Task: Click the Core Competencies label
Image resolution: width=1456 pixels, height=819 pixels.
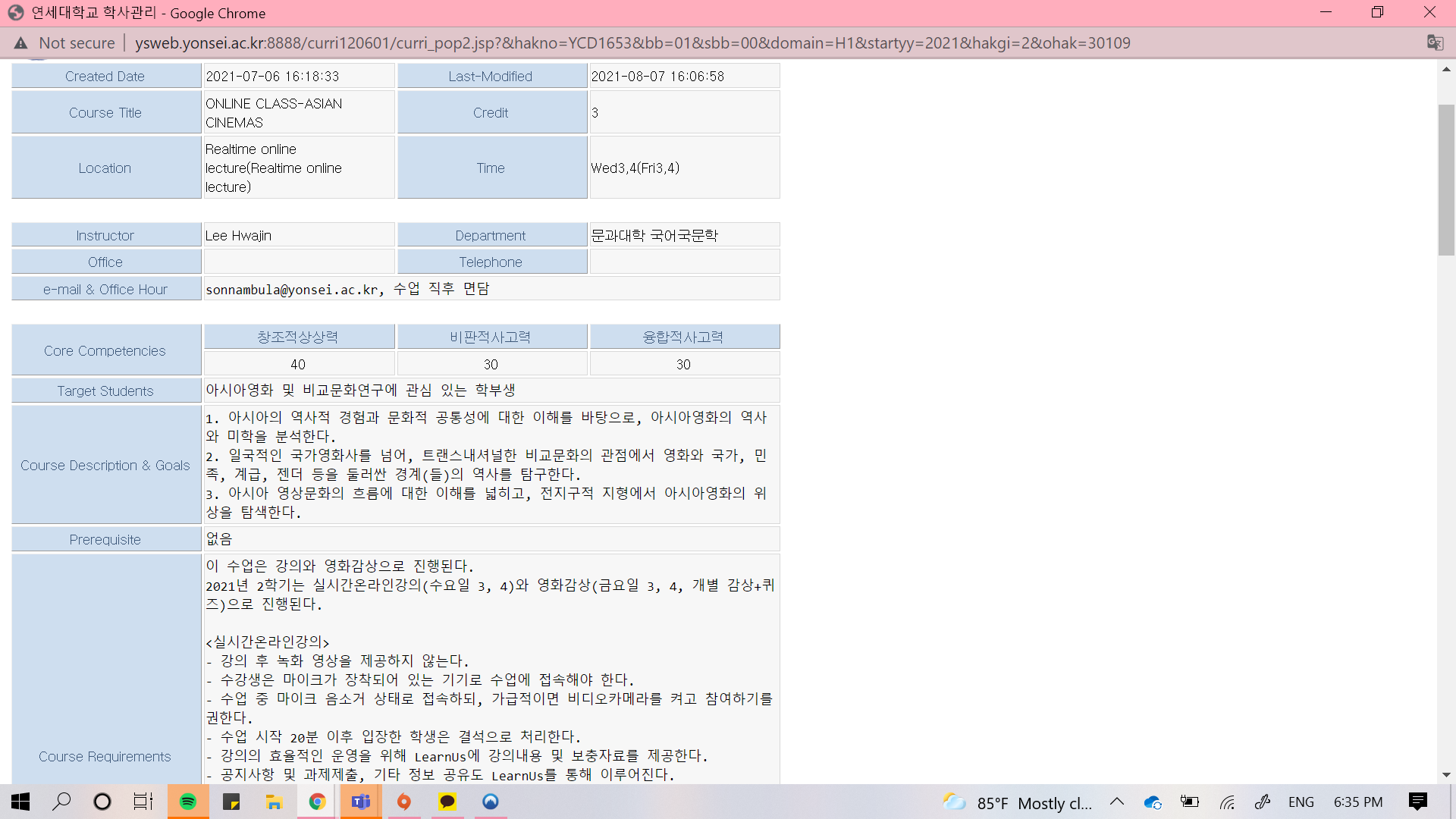Action: tap(105, 351)
